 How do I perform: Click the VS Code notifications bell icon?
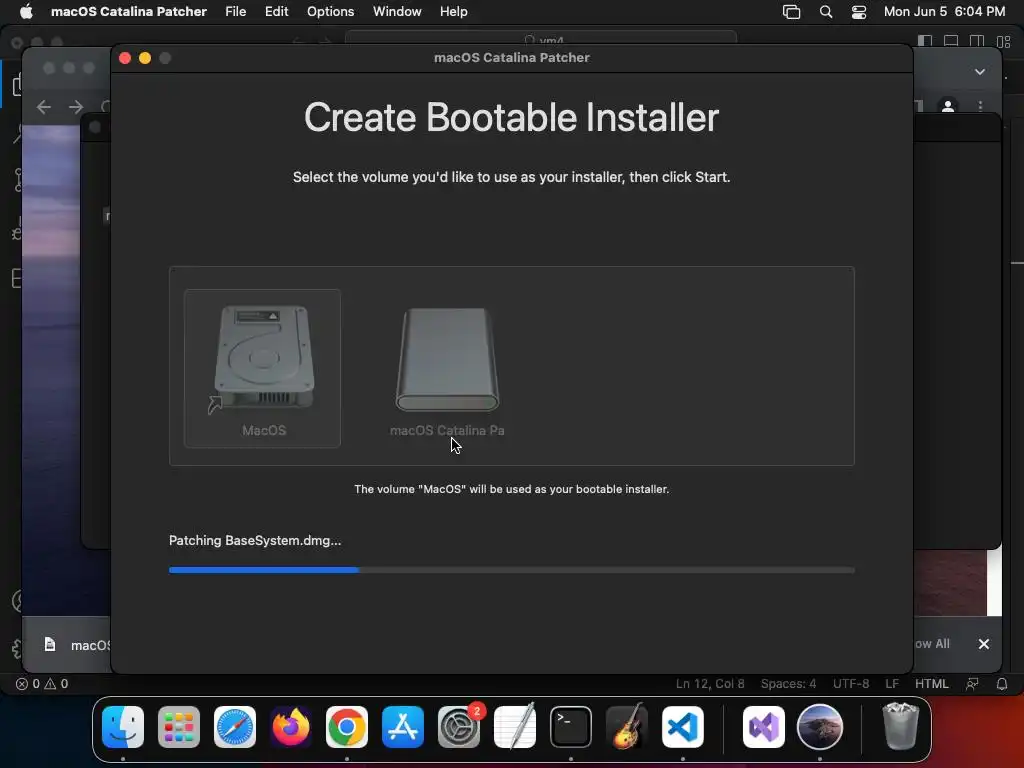point(1002,684)
